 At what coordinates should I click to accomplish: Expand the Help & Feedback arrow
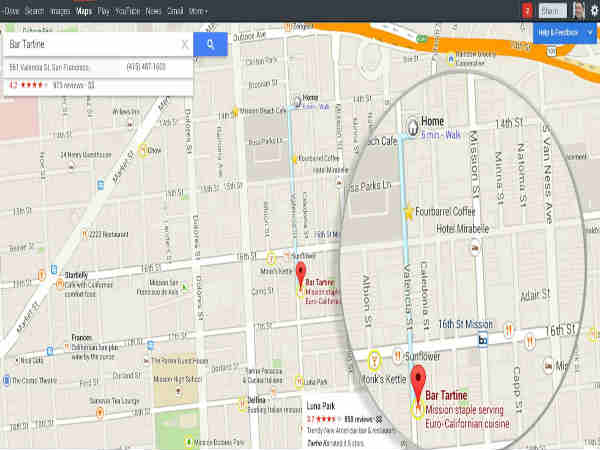point(590,33)
